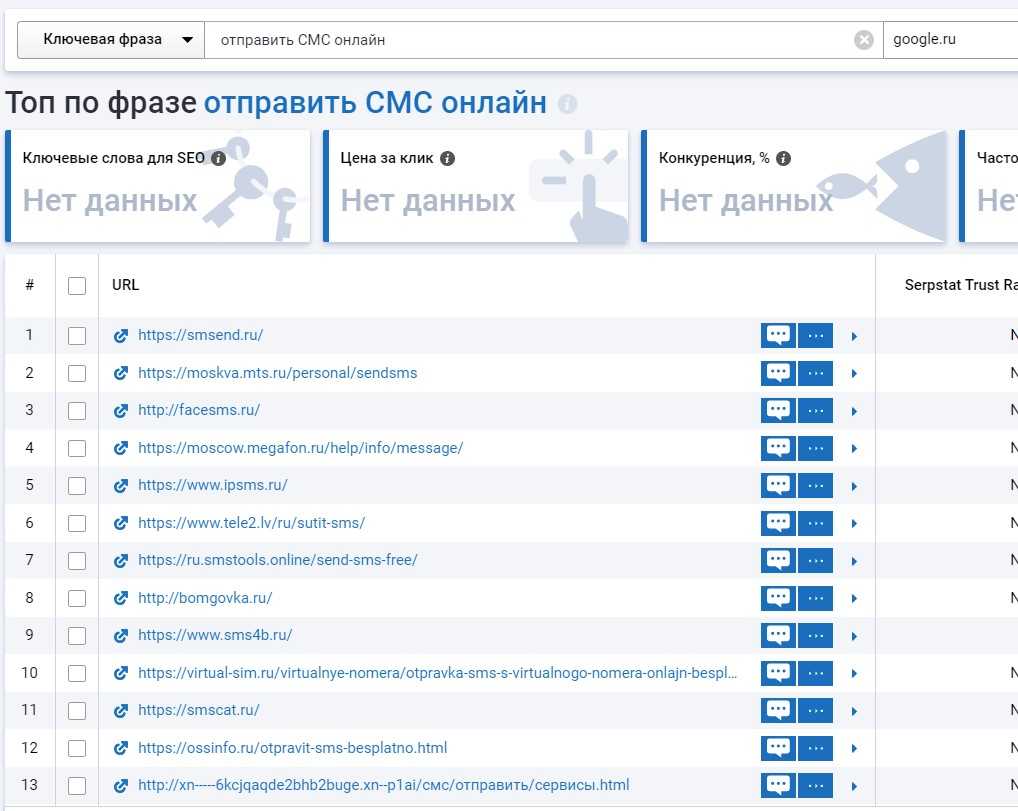
Task: Open the three-dots menu for facesms.ru row
Action: pos(815,411)
